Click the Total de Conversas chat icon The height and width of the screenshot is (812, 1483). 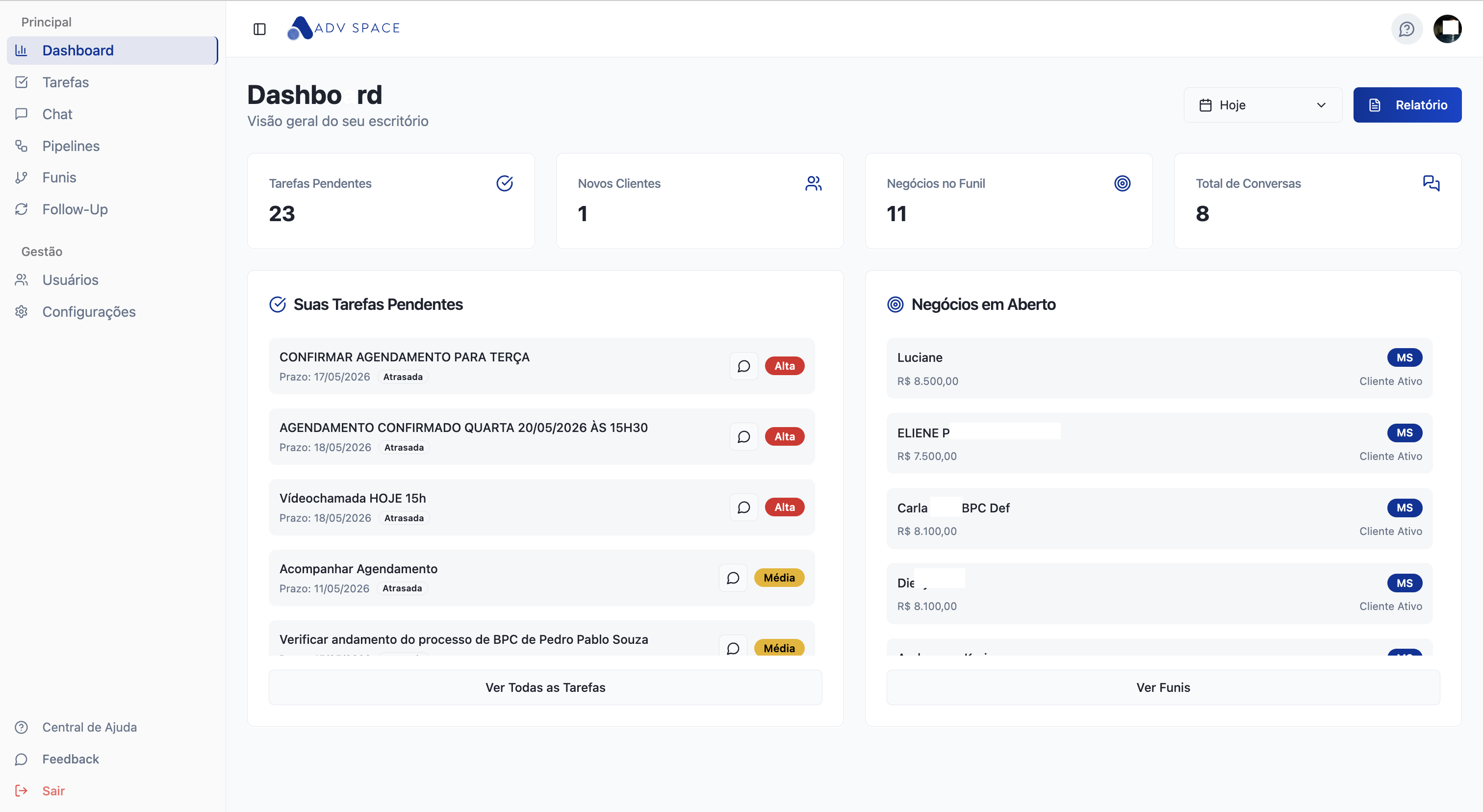[x=1431, y=183]
